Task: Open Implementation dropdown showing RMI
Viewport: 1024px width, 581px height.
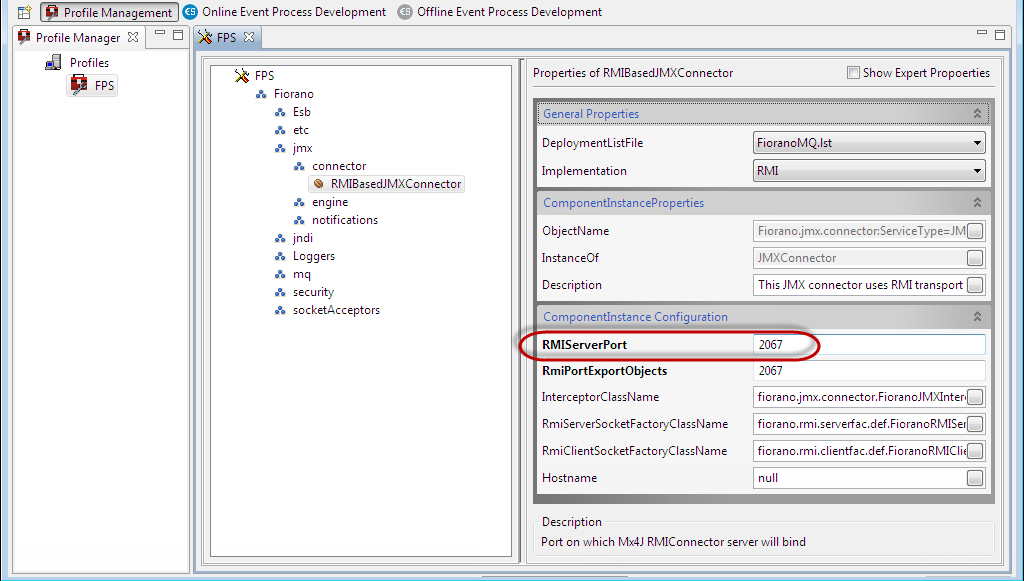Action: pos(869,171)
